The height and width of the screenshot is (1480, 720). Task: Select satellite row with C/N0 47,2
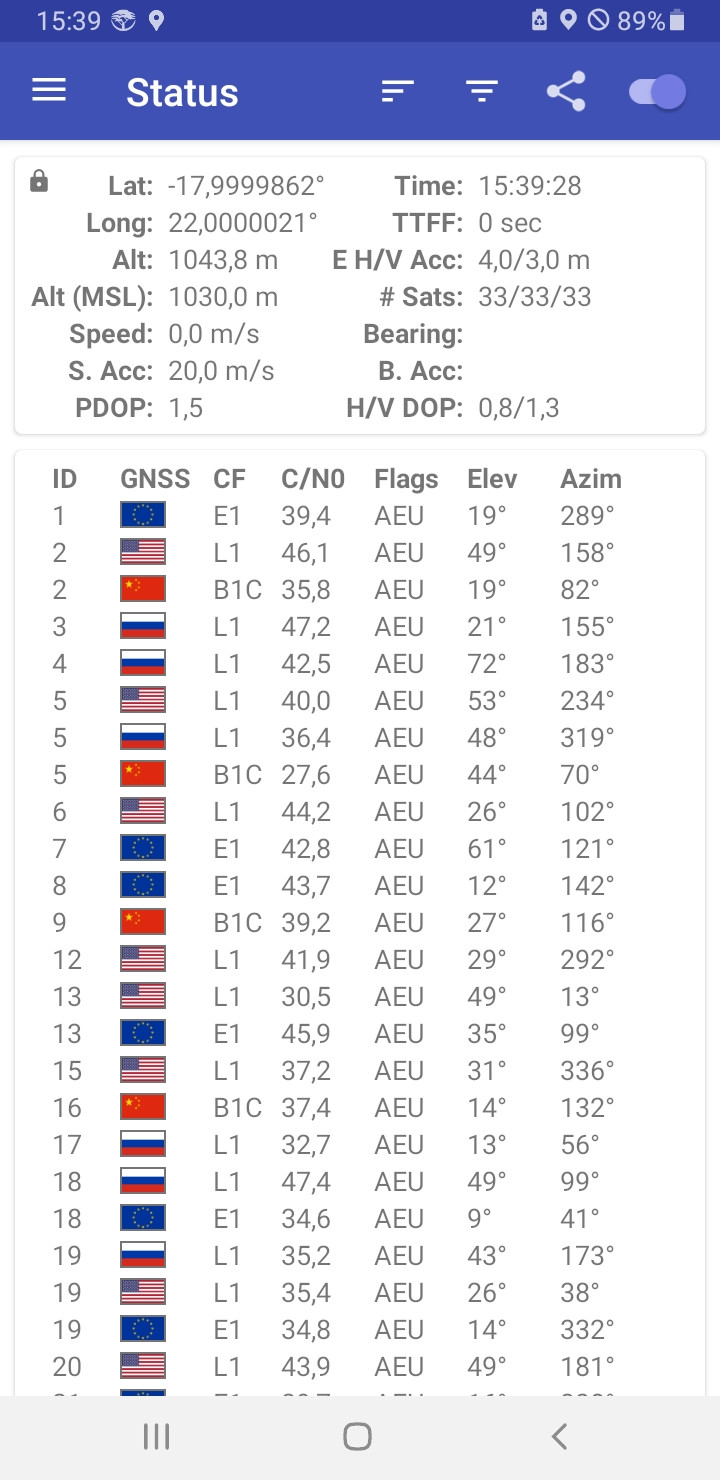tap(360, 626)
